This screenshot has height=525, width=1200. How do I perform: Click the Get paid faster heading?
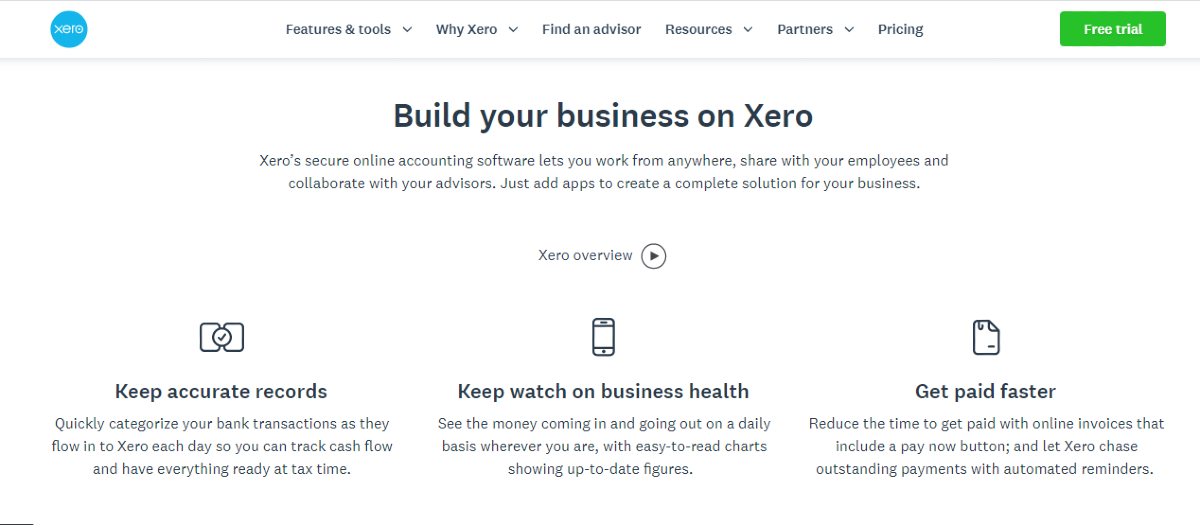tap(985, 391)
